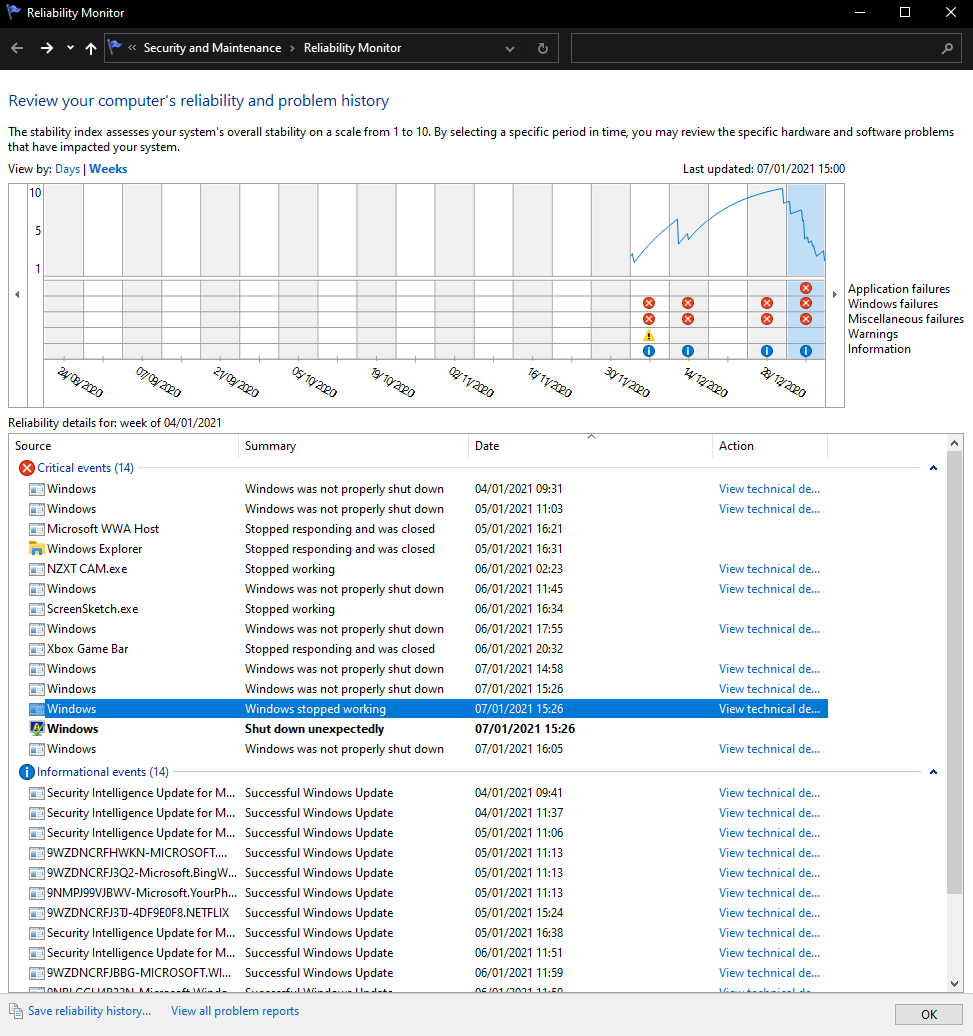Collapse the Informational events group
Screen dimensions: 973x1036
tap(933, 772)
